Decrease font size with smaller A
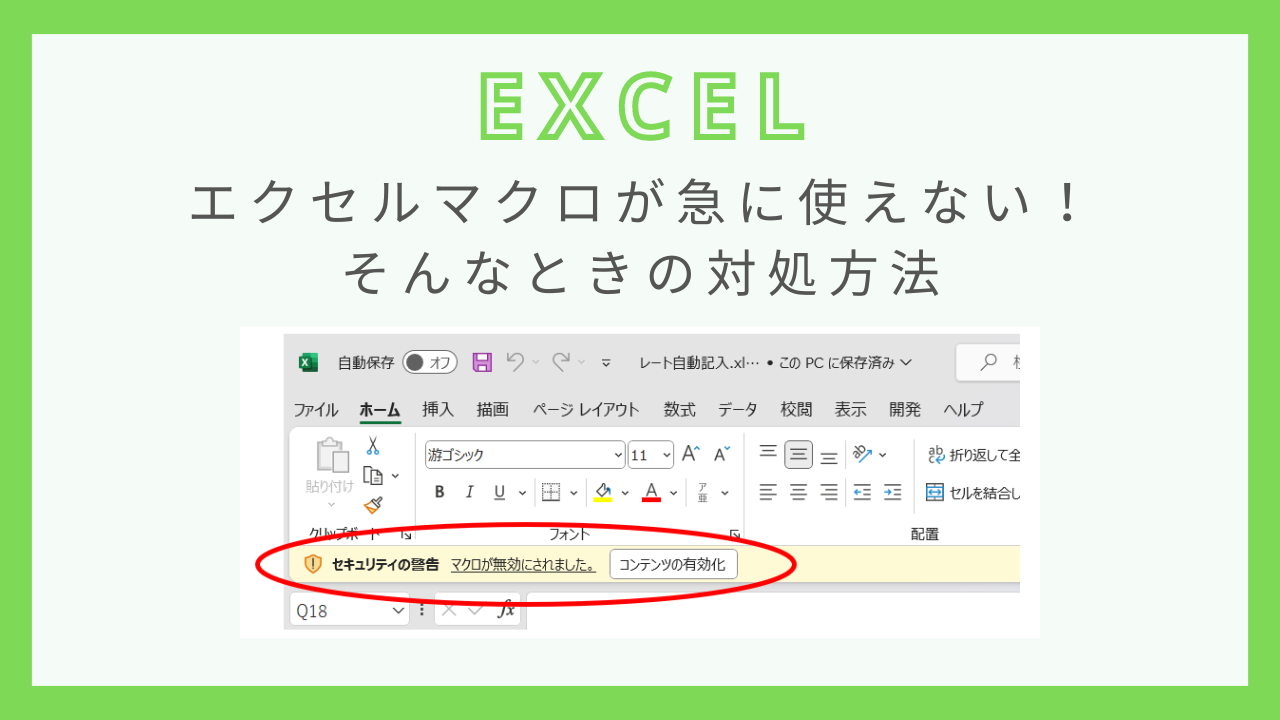The height and width of the screenshot is (720, 1280). point(722,454)
